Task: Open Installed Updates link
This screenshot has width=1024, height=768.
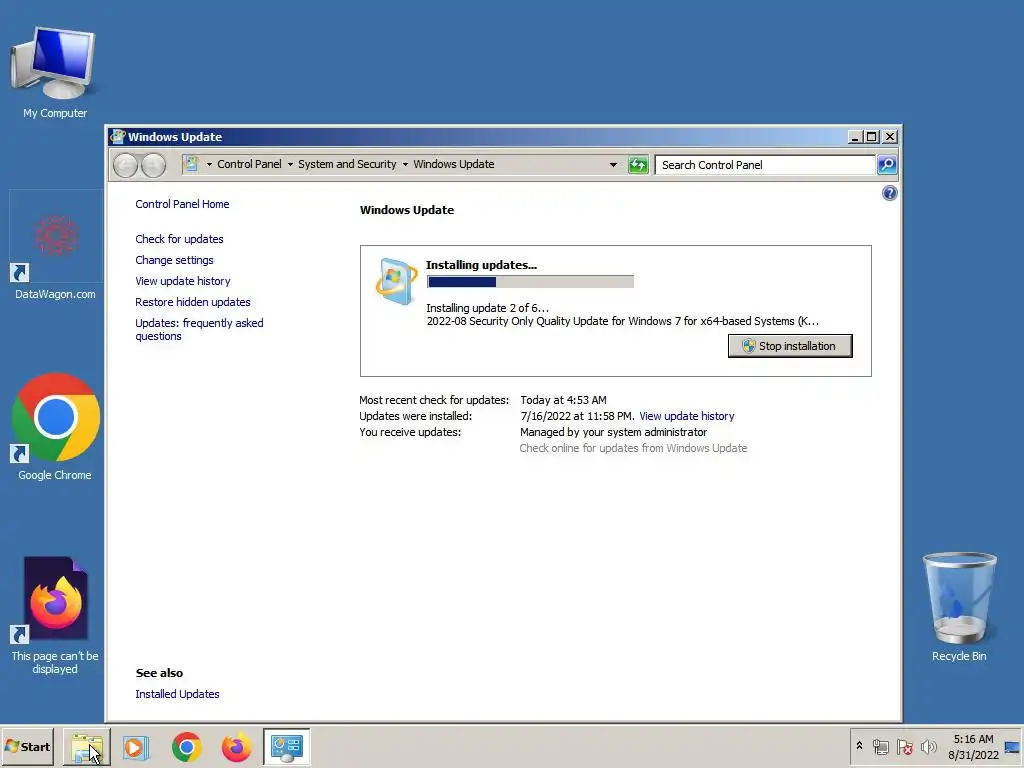Action: point(177,694)
